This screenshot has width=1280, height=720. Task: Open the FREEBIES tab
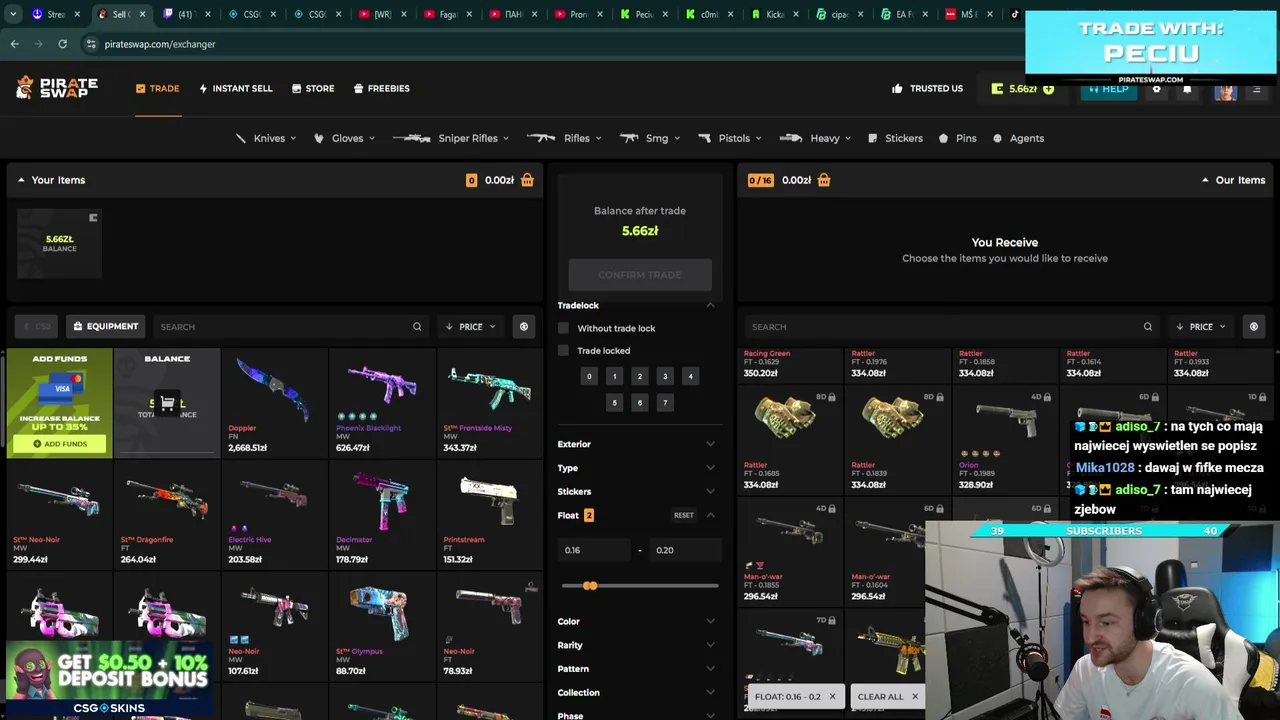pyautogui.click(x=382, y=88)
